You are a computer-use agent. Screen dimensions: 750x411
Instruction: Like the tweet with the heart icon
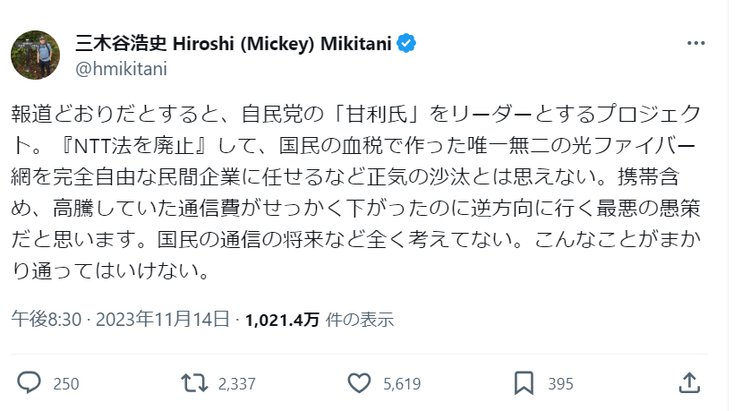pyautogui.click(x=360, y=382)
